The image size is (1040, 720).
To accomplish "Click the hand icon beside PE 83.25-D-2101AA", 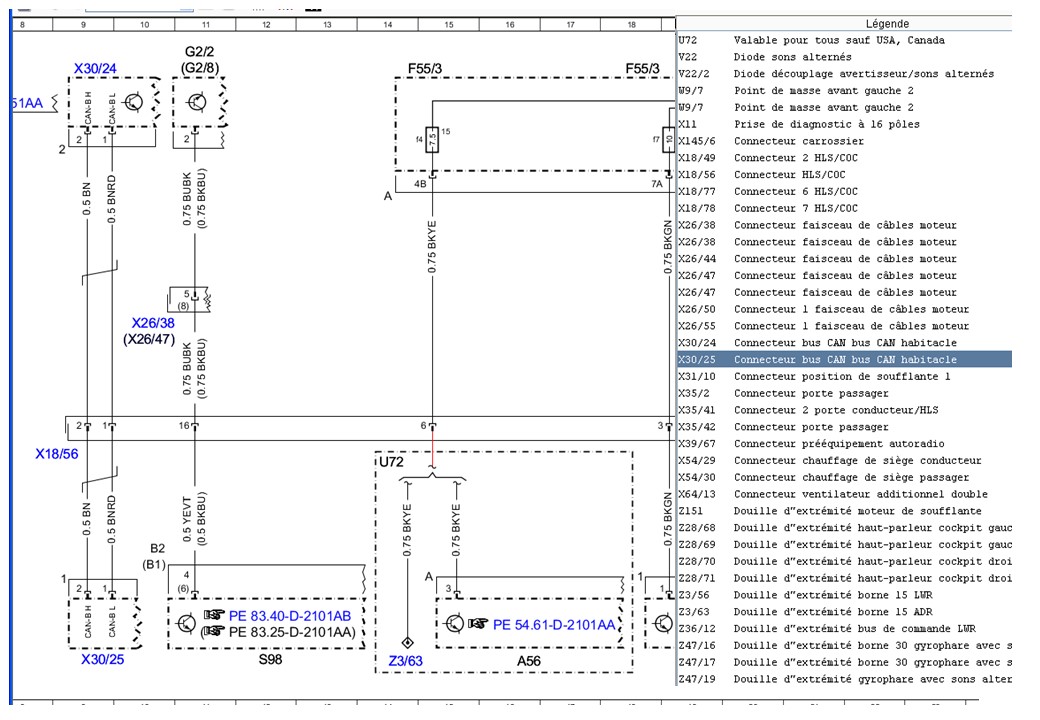I will point(214,631).
